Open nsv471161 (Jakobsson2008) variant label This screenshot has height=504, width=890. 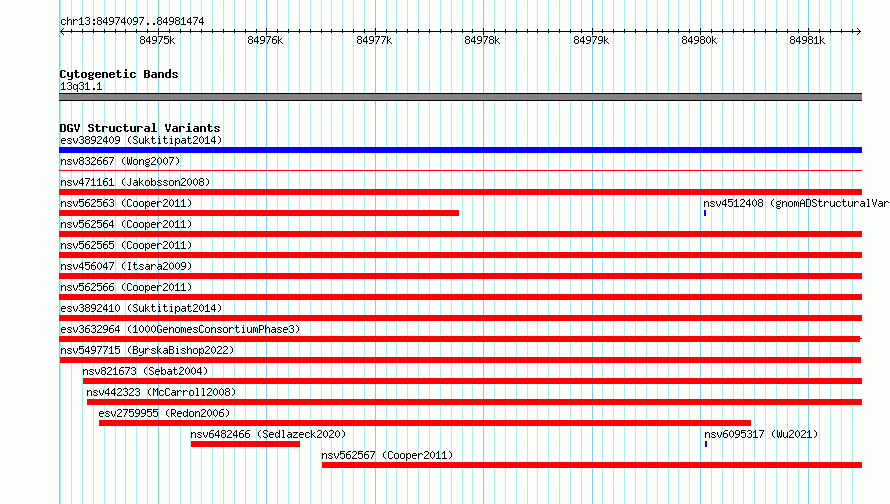point(135,182)
